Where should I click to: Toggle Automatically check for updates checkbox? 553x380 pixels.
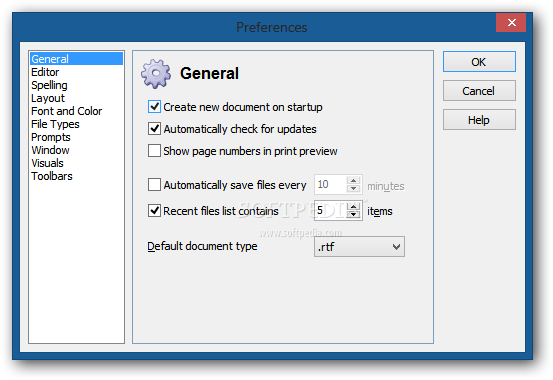(x=154, y=129)
